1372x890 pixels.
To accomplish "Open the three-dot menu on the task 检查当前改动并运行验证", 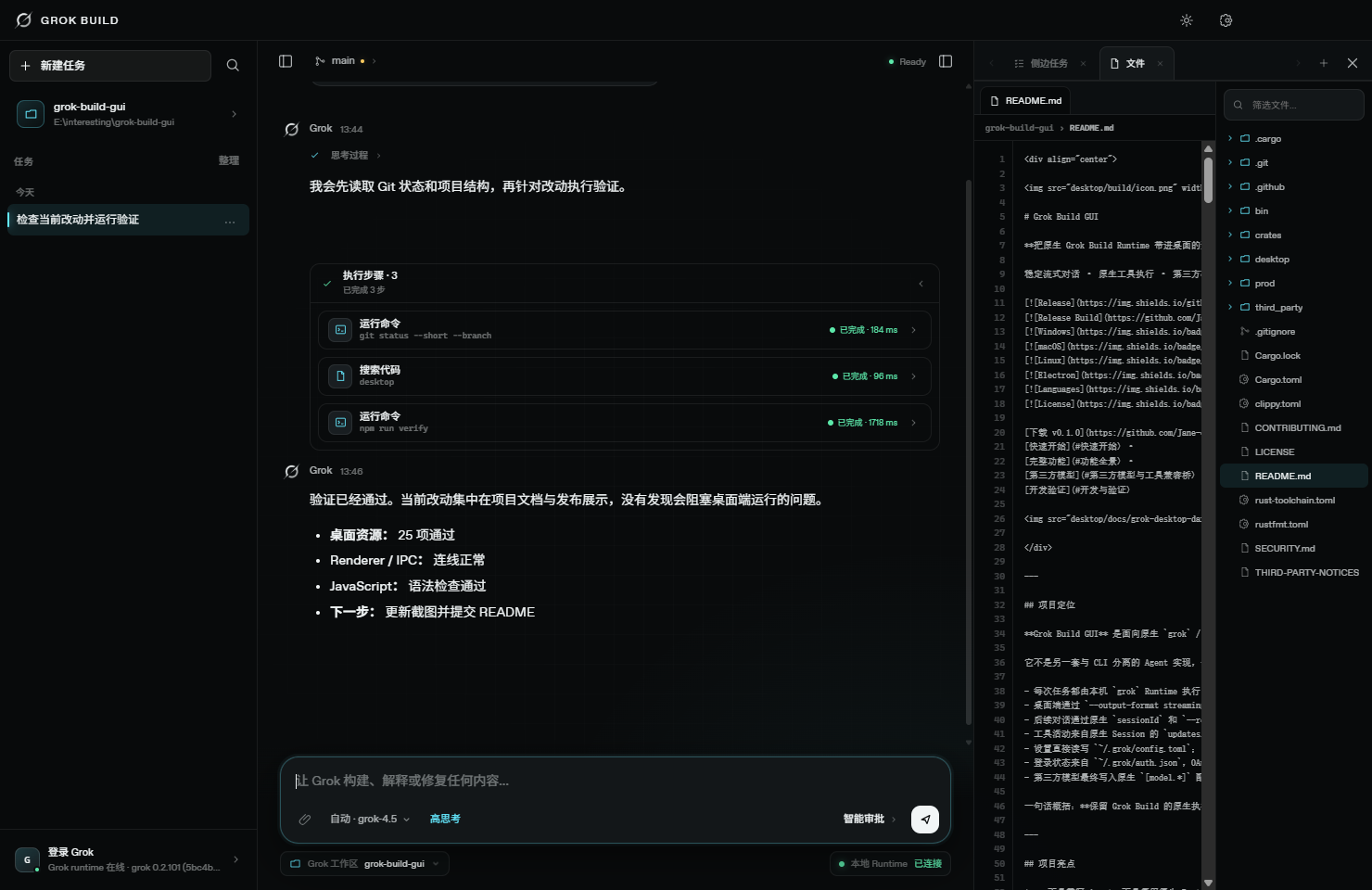I will point(230,221).
